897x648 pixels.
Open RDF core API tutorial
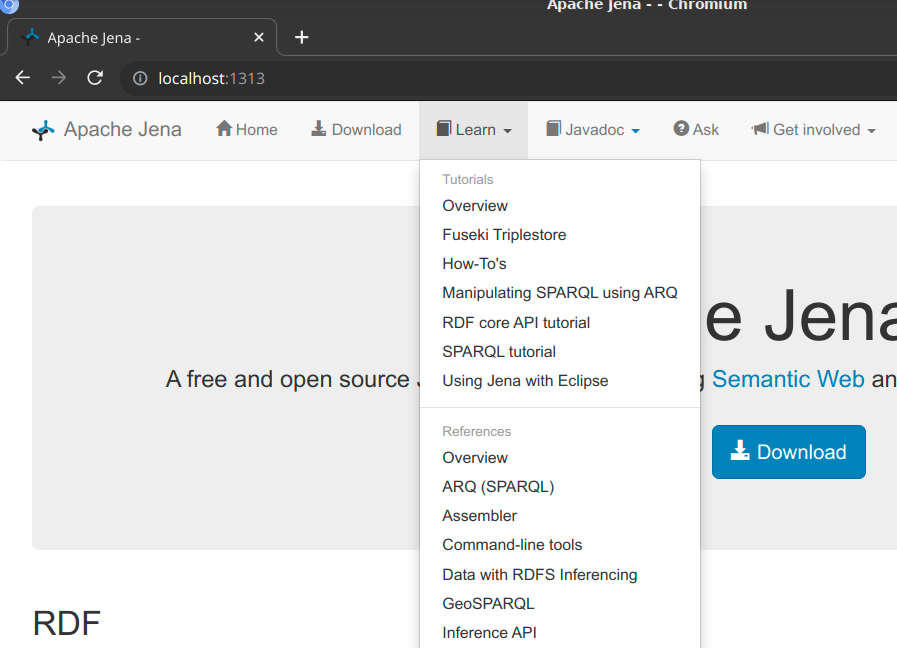tap(559, 323)
